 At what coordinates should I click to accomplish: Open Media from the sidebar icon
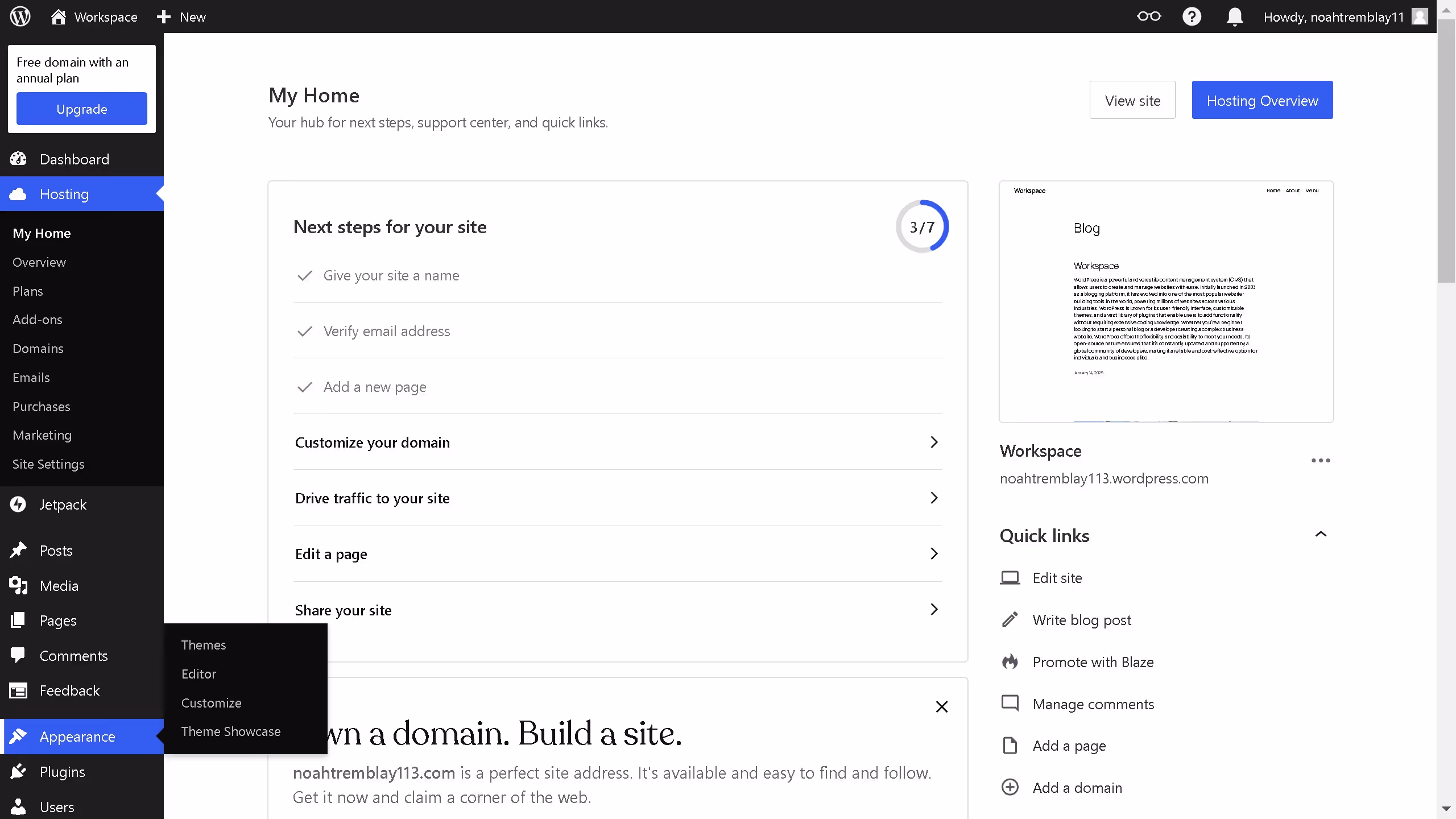(x=18, y=585)
